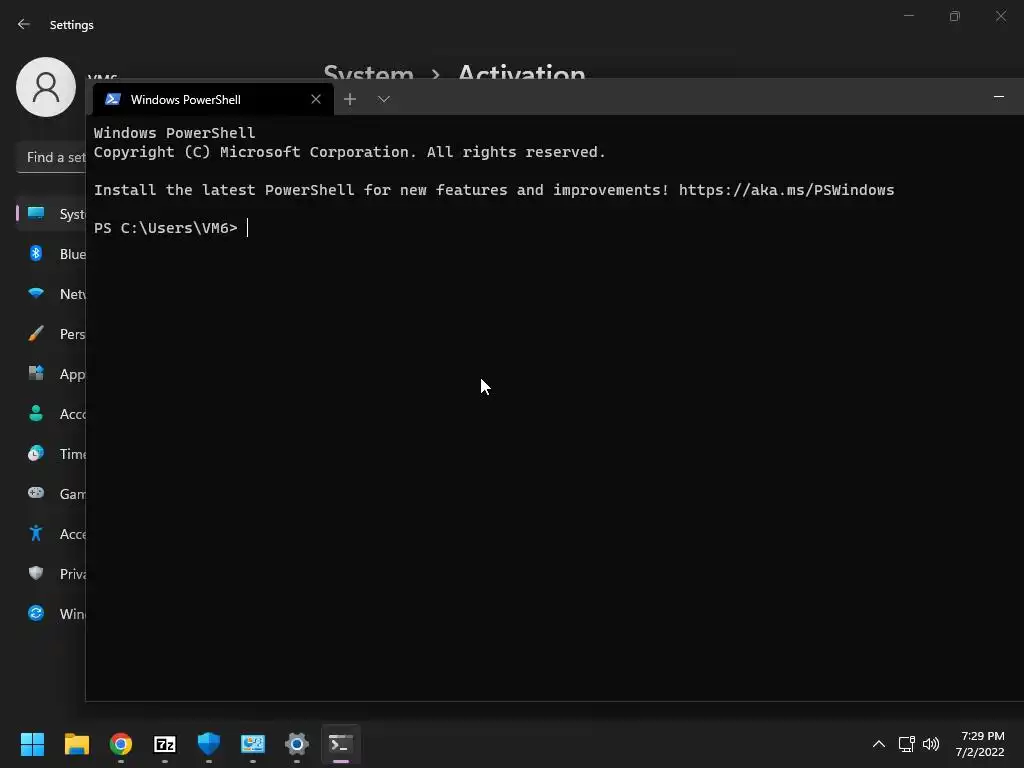Open the volume speaker tray icon
This screenshot has height=768, width=1024.
[931, 744]
